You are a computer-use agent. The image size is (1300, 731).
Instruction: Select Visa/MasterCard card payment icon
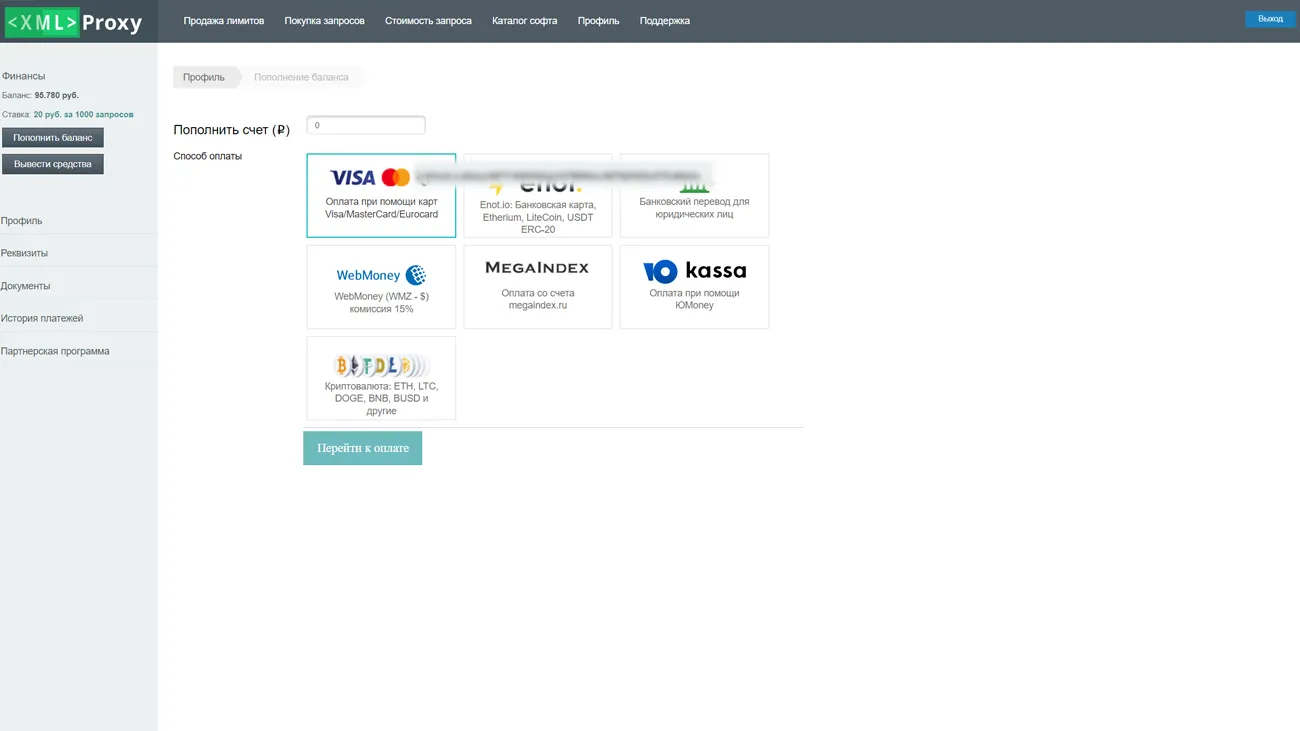click(x=370, y=178)
